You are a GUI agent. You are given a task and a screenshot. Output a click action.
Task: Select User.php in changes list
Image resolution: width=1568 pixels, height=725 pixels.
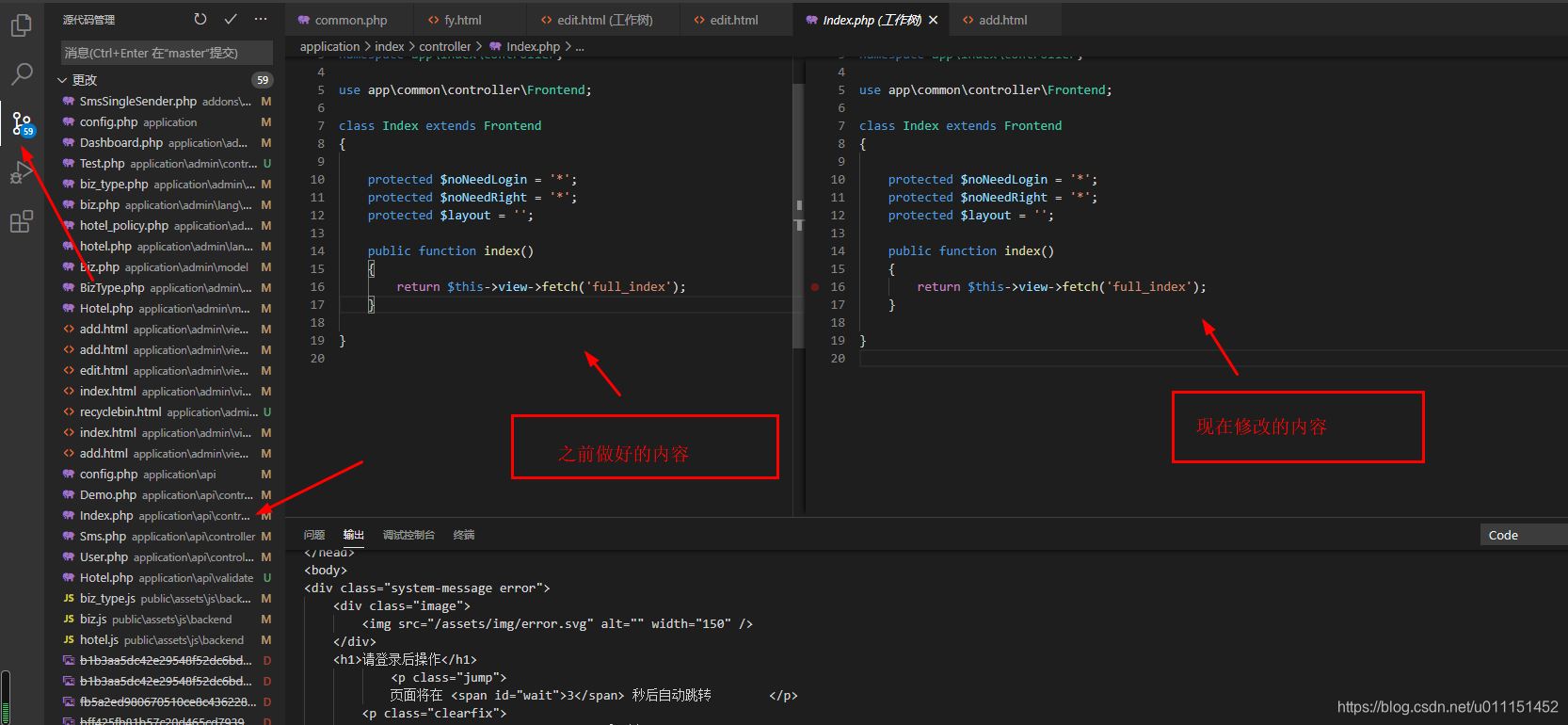[165, 557]
